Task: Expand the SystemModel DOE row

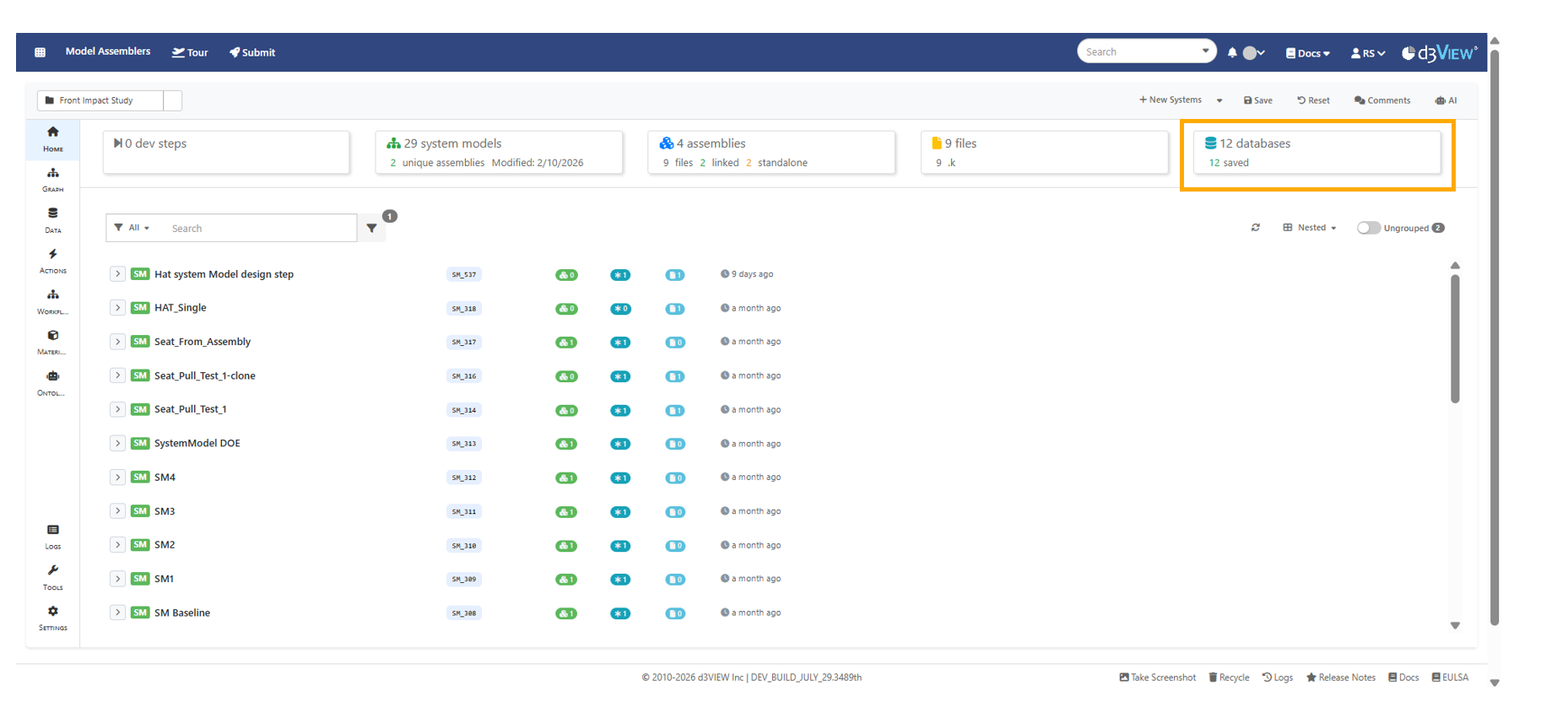Action: coord(117,444)
